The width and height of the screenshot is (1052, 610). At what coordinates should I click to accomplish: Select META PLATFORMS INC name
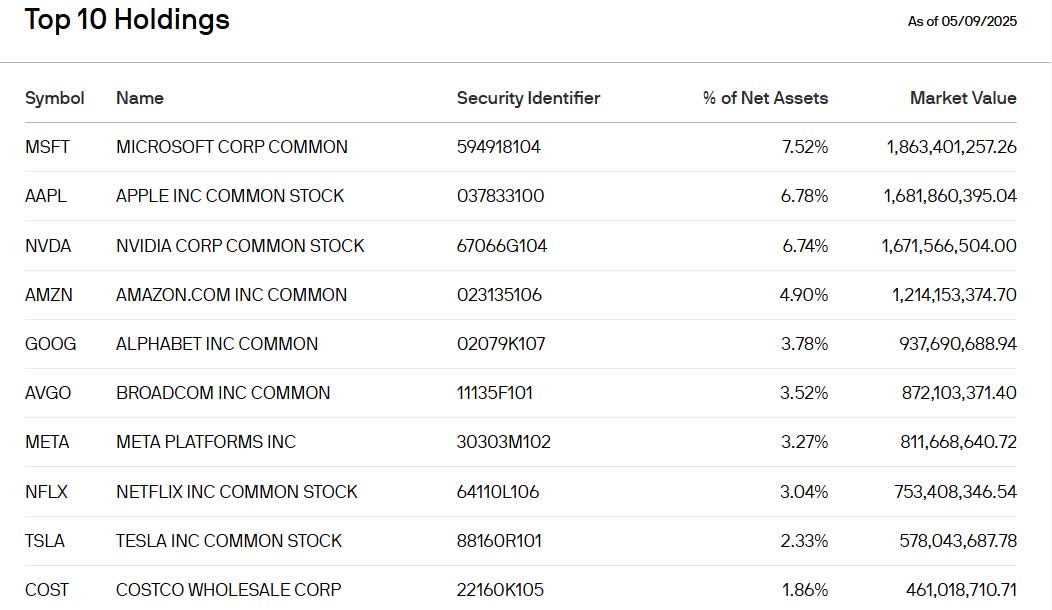206,442
